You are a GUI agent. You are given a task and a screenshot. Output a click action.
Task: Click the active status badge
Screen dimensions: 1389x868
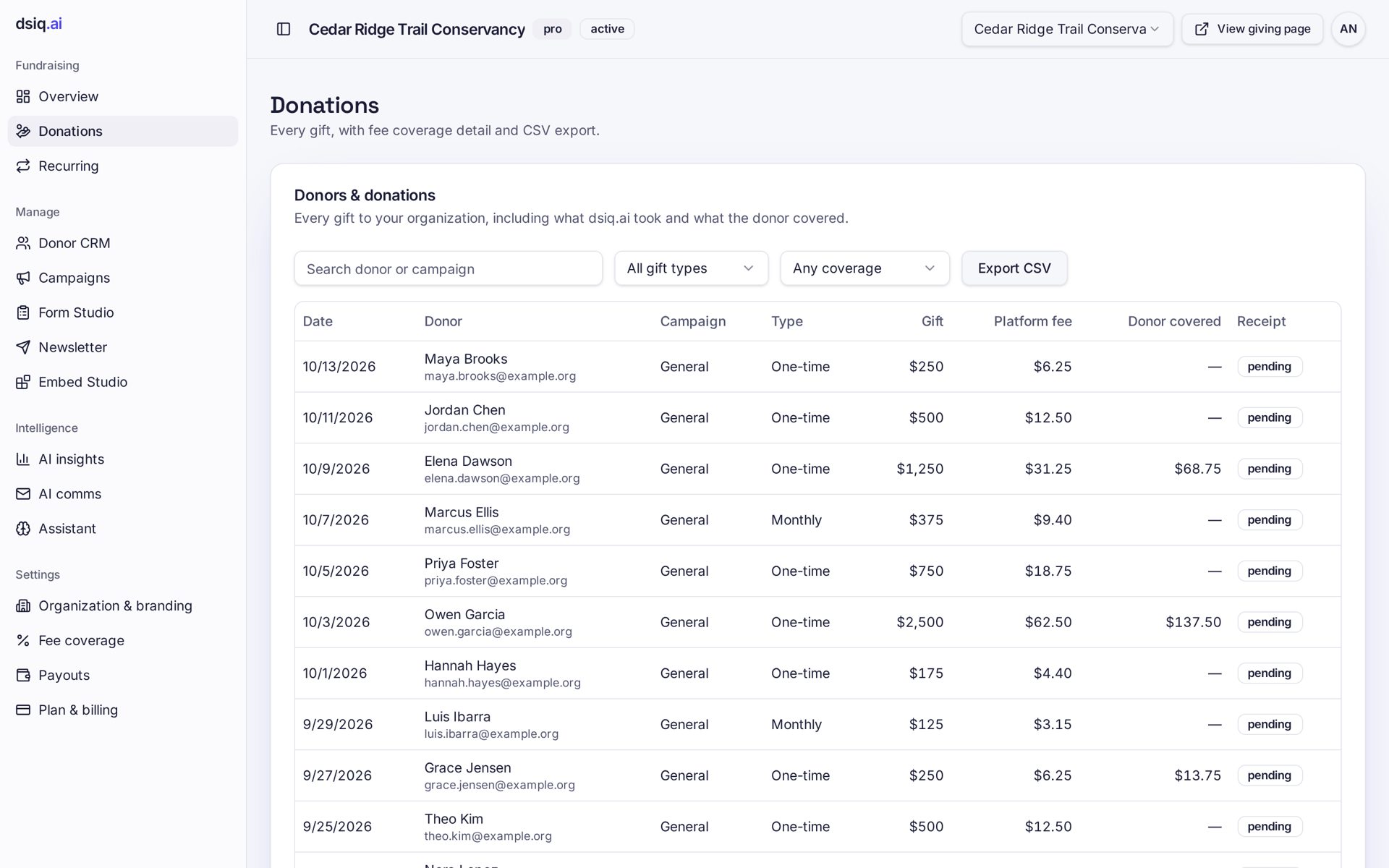pos(607,29)
